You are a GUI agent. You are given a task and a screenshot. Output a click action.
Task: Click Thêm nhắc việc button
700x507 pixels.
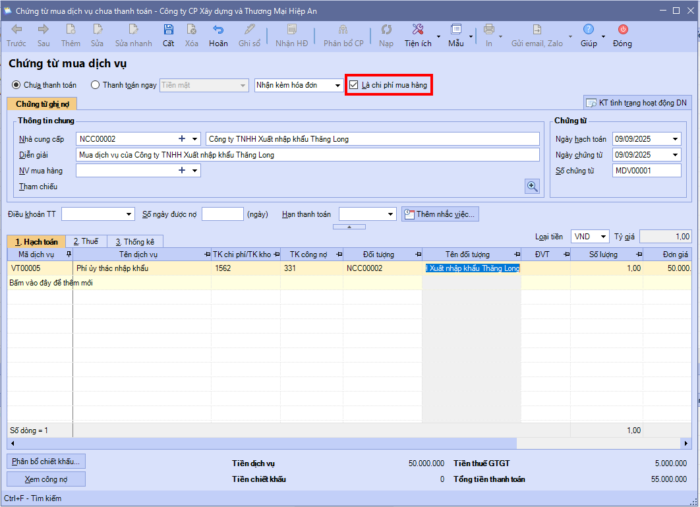[440, 214]
